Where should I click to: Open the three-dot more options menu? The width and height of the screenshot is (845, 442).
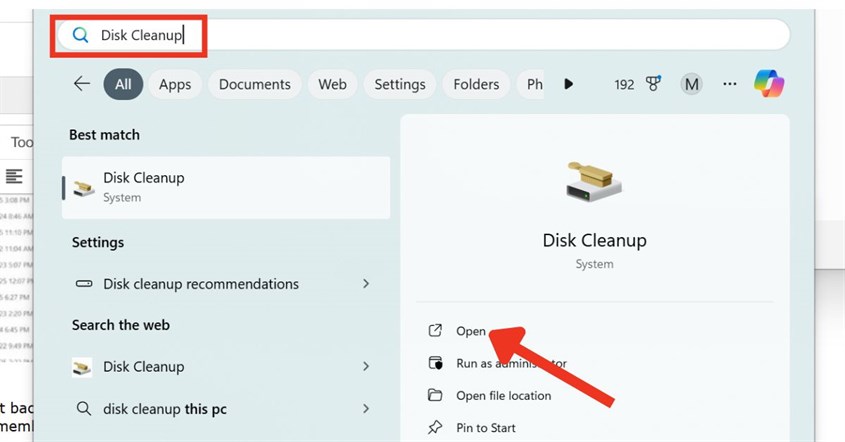730,84
